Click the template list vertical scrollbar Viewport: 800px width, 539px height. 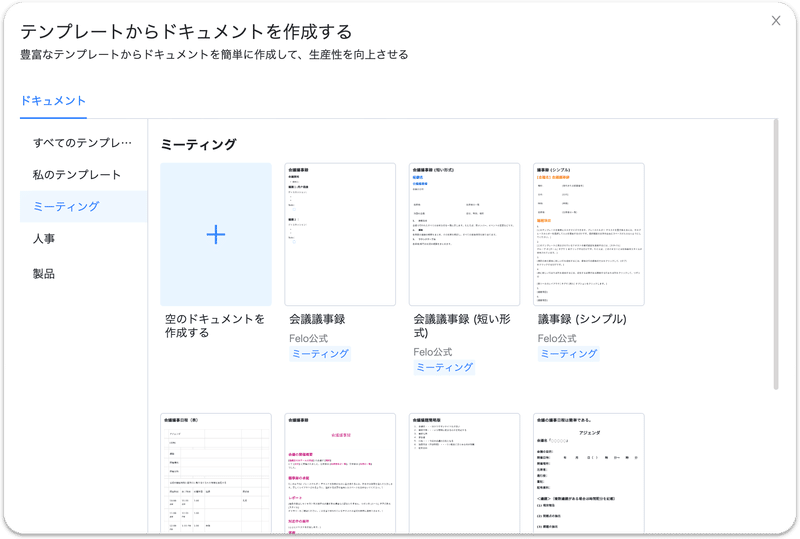(x=776, y=254)
